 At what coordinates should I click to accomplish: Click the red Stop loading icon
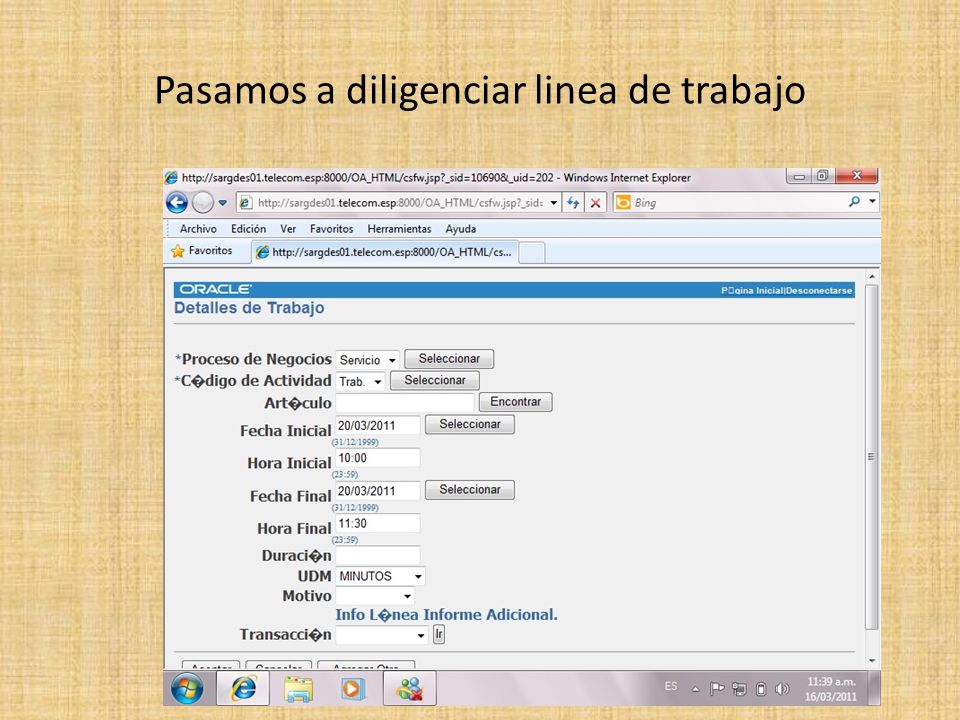point(595,203)
